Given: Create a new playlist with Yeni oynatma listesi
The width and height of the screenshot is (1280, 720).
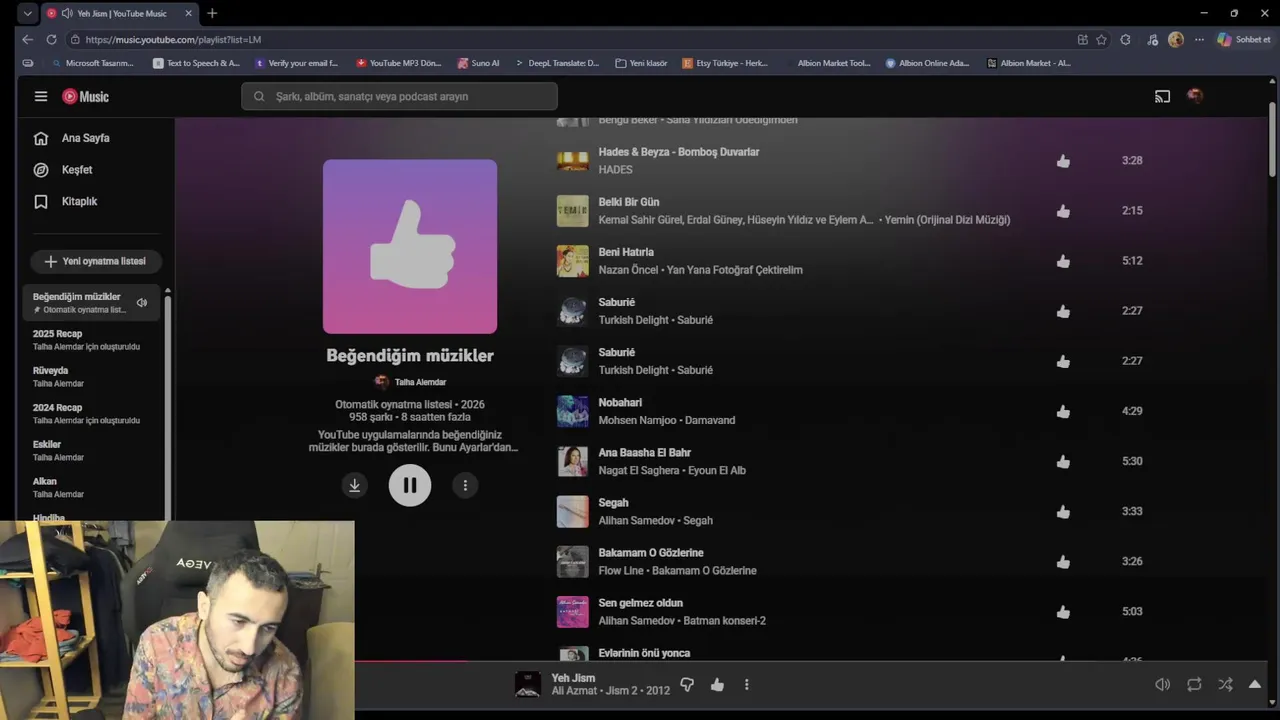Looking at the screenshot, I should pyautogui.click(x=95, y=261).
